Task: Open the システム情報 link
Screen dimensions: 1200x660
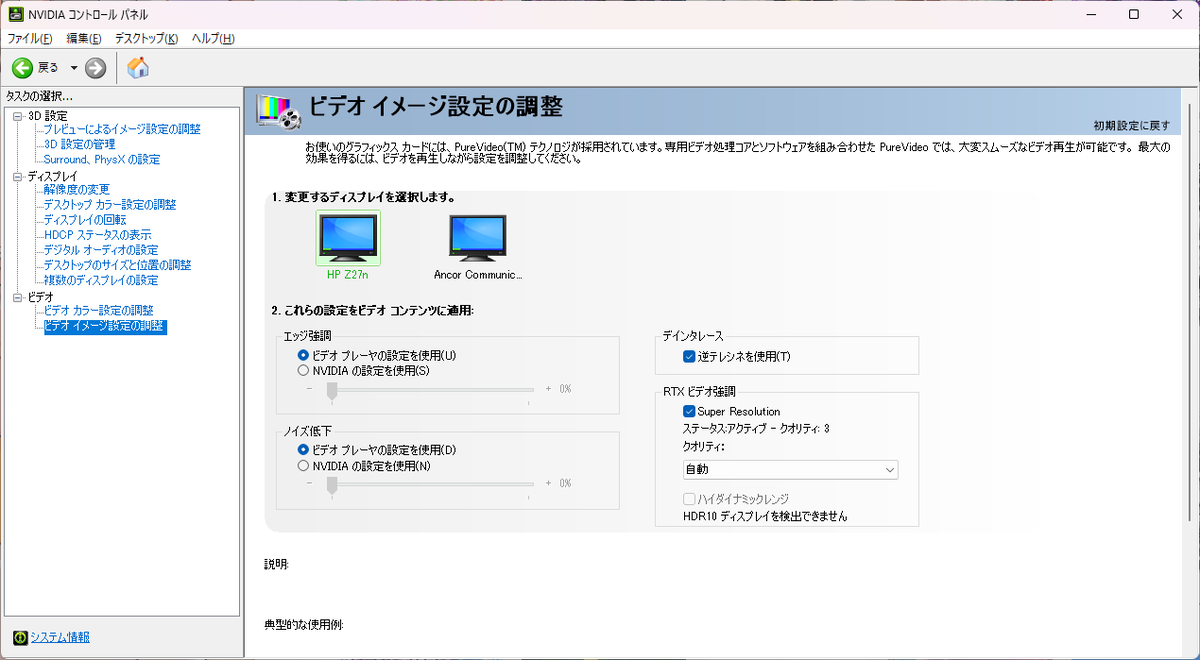Action: 60,637
